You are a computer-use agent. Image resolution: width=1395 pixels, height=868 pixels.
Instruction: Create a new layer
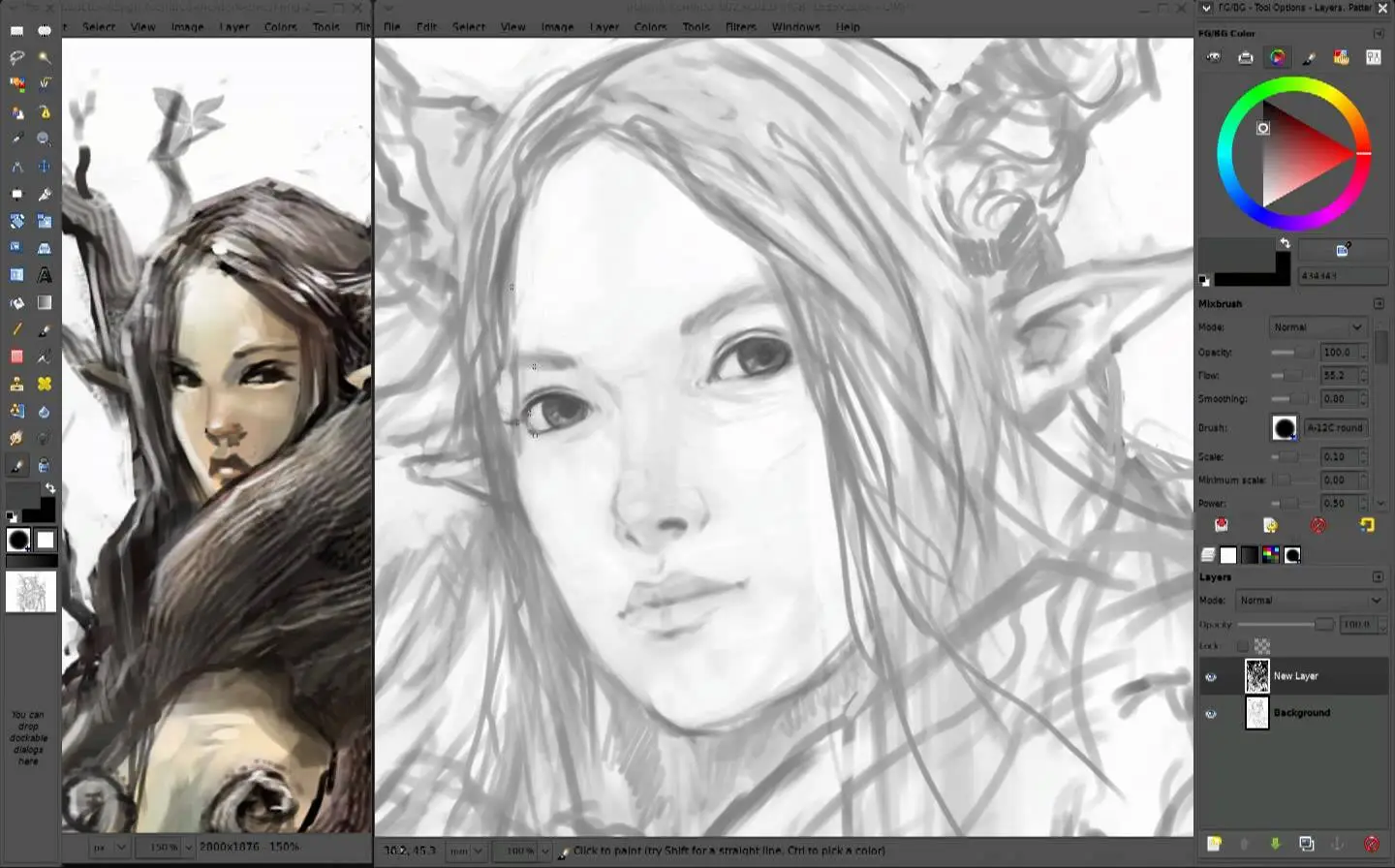(1214, 844)
